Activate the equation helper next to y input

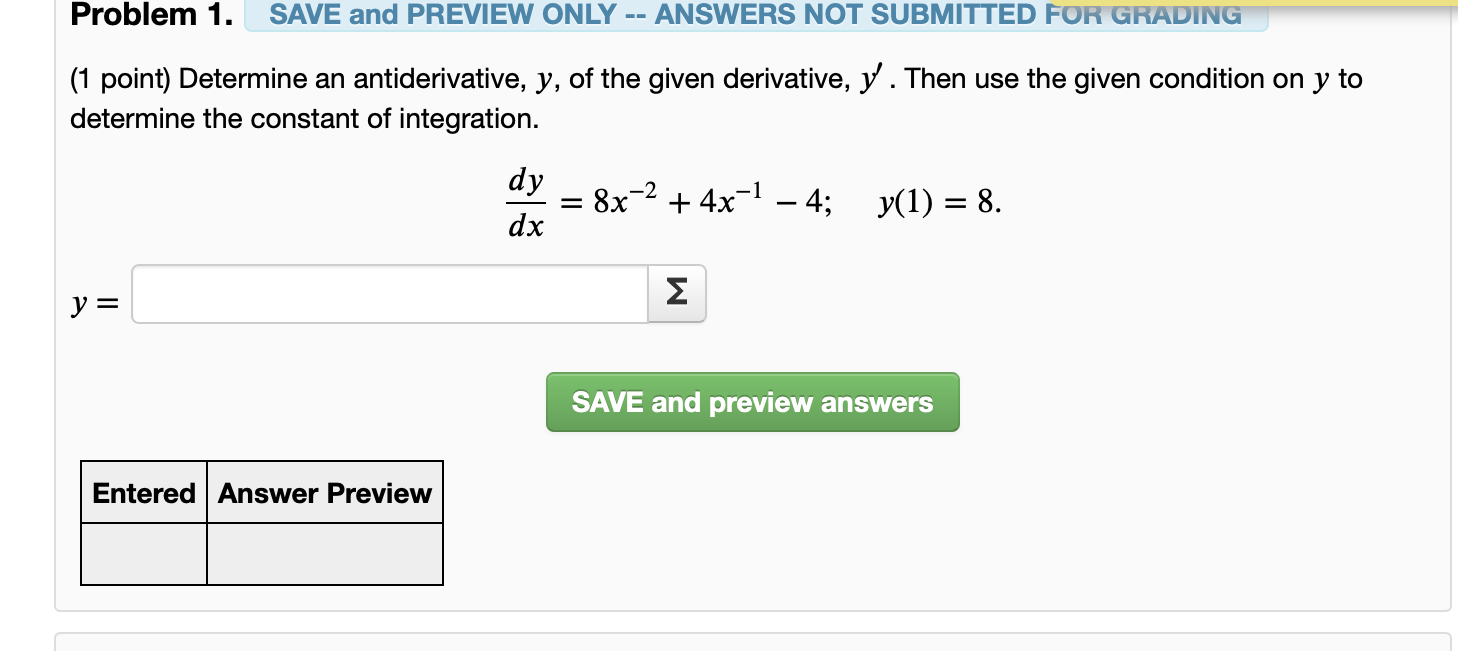[677, 293]
